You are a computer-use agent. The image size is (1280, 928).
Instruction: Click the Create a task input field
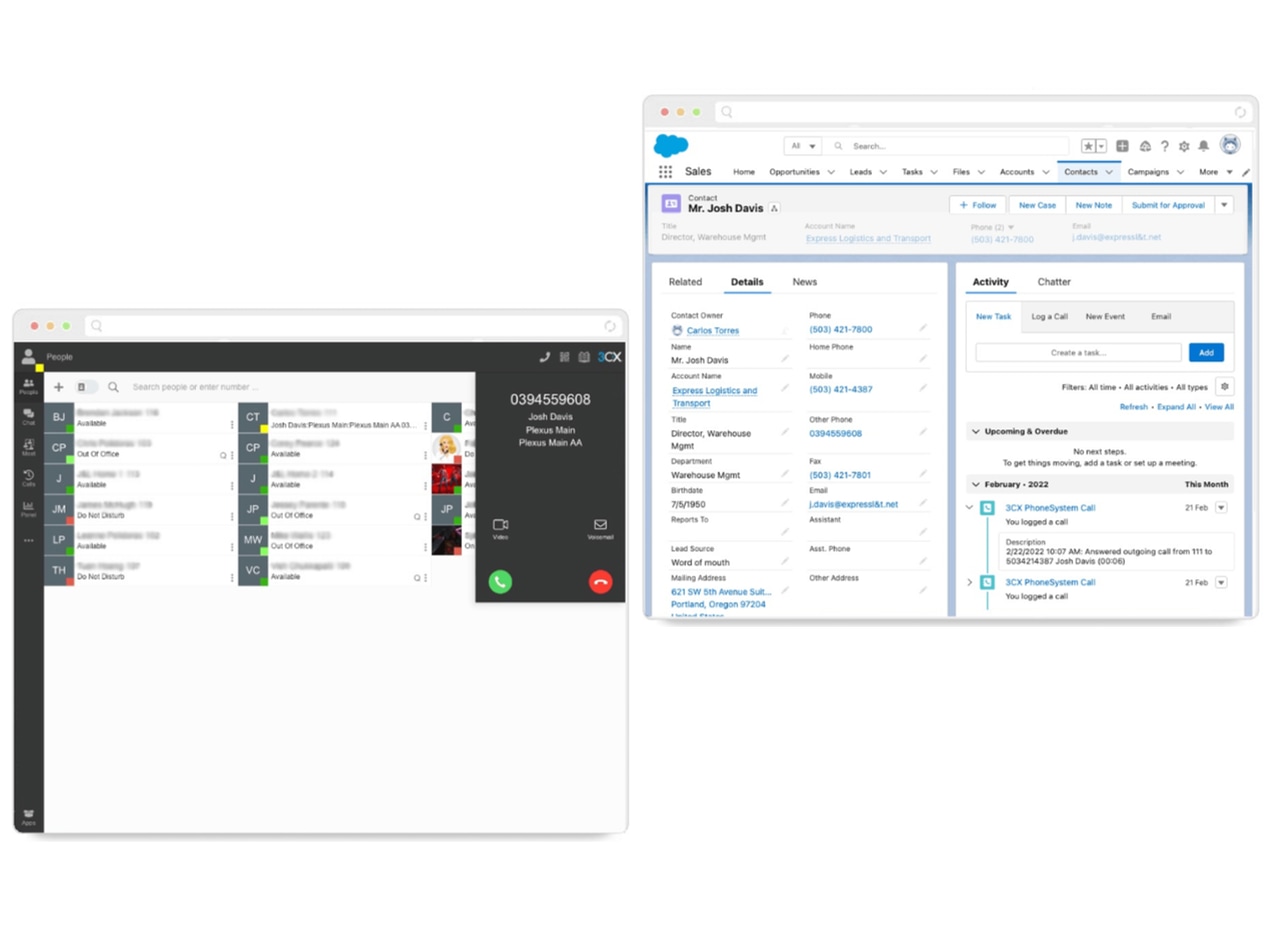(x=1077, y=352)
